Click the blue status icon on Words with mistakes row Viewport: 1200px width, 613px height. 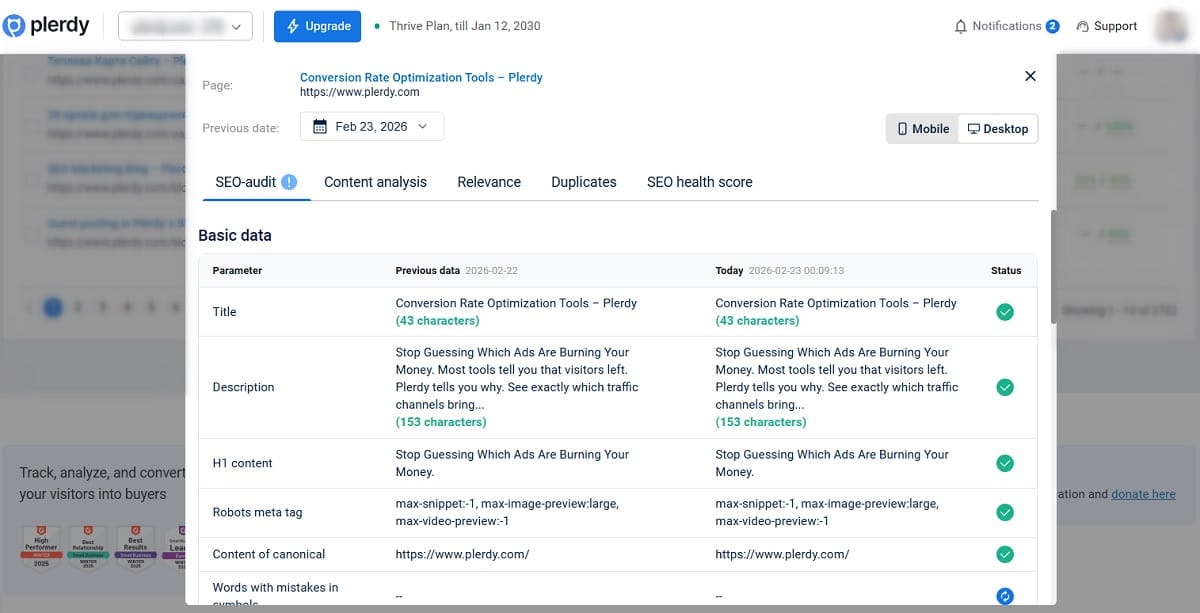click(x=1005, y=595)
